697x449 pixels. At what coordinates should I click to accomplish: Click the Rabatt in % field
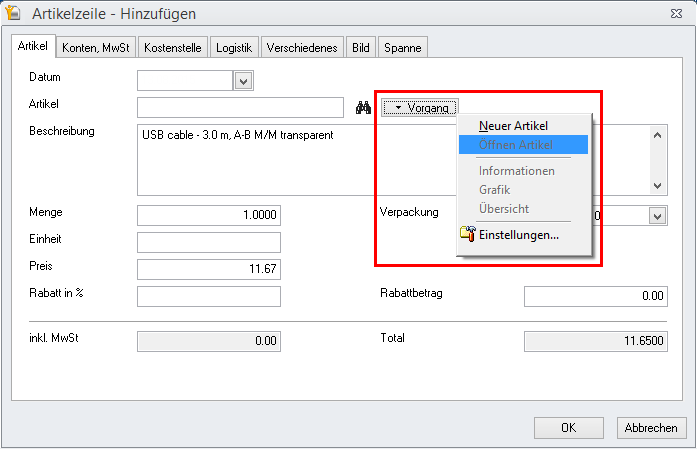[208, 296]
